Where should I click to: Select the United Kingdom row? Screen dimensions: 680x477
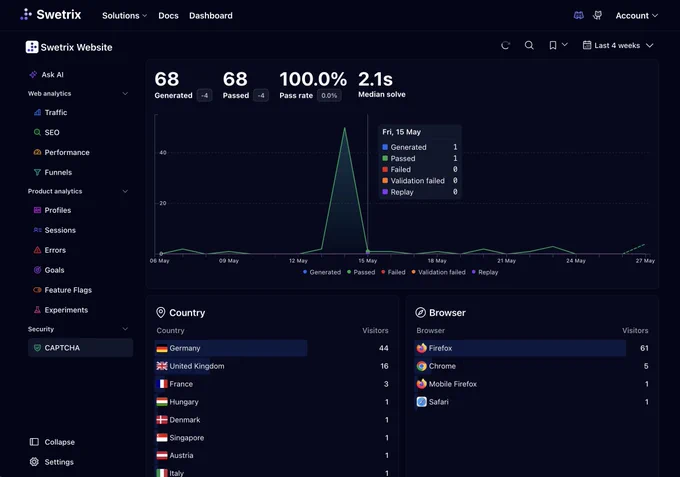tap(272, 366)
